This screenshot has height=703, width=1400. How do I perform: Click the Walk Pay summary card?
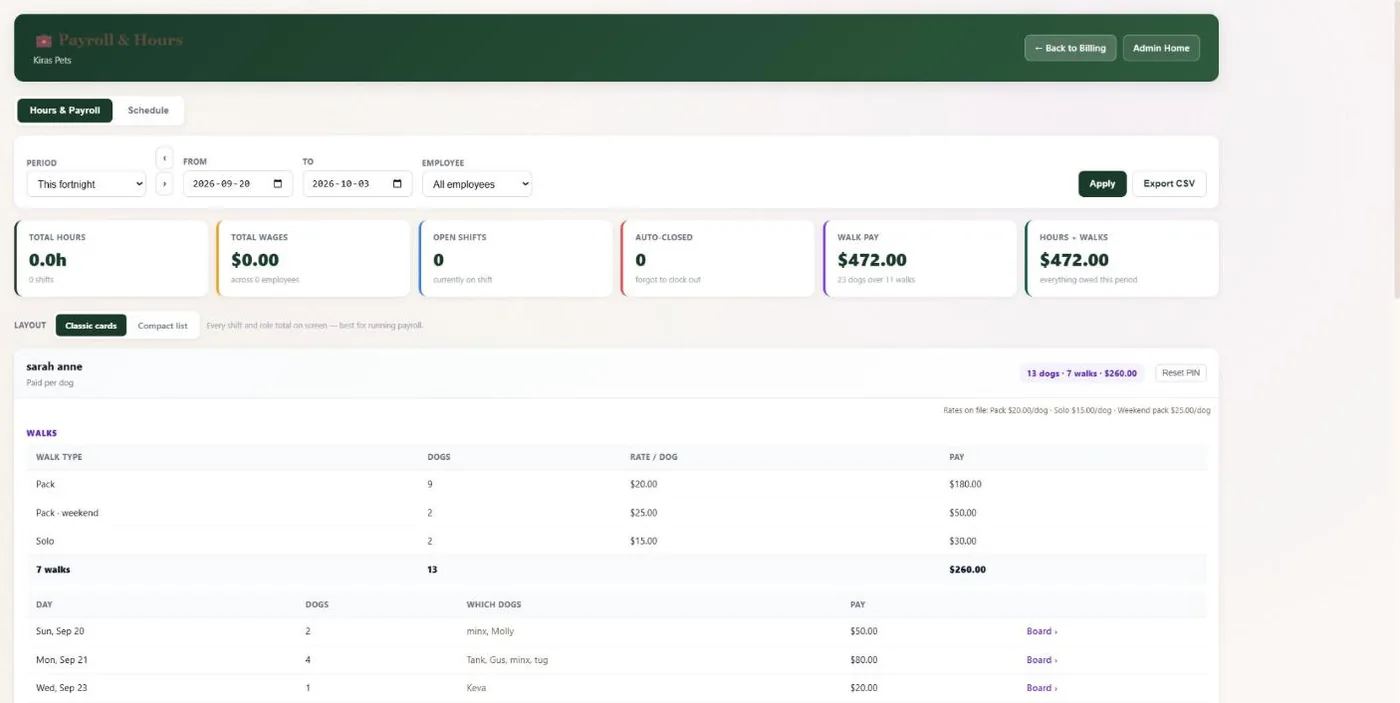919,259
